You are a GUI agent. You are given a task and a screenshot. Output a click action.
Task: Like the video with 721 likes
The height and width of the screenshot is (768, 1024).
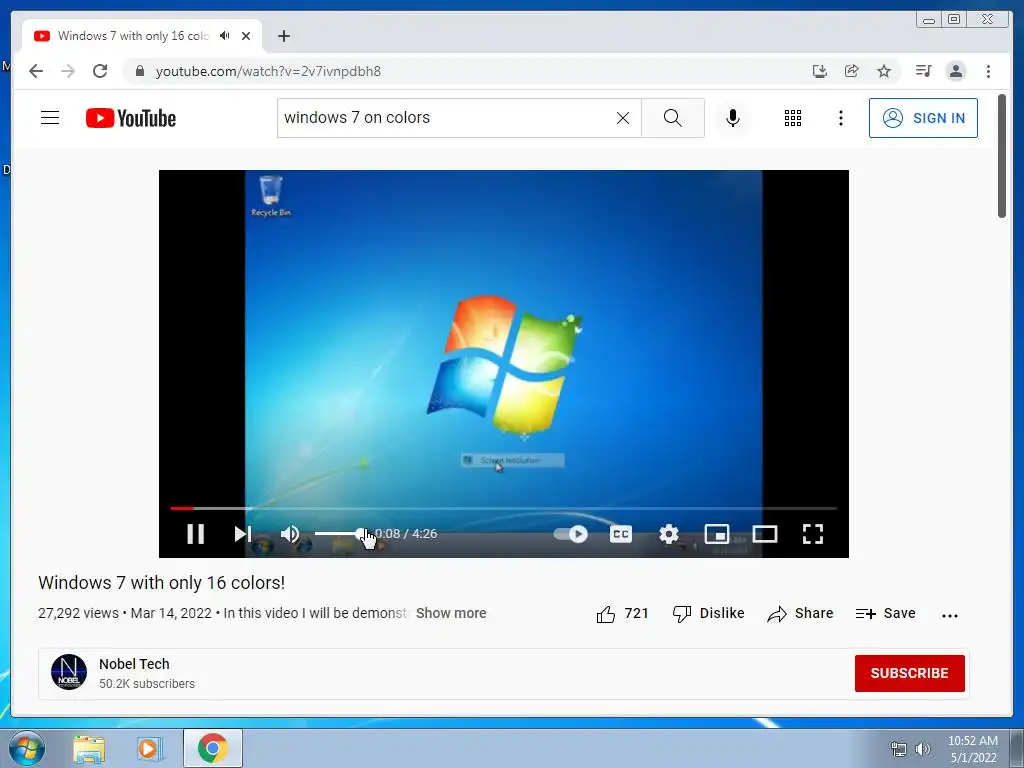tap(622, 614)
